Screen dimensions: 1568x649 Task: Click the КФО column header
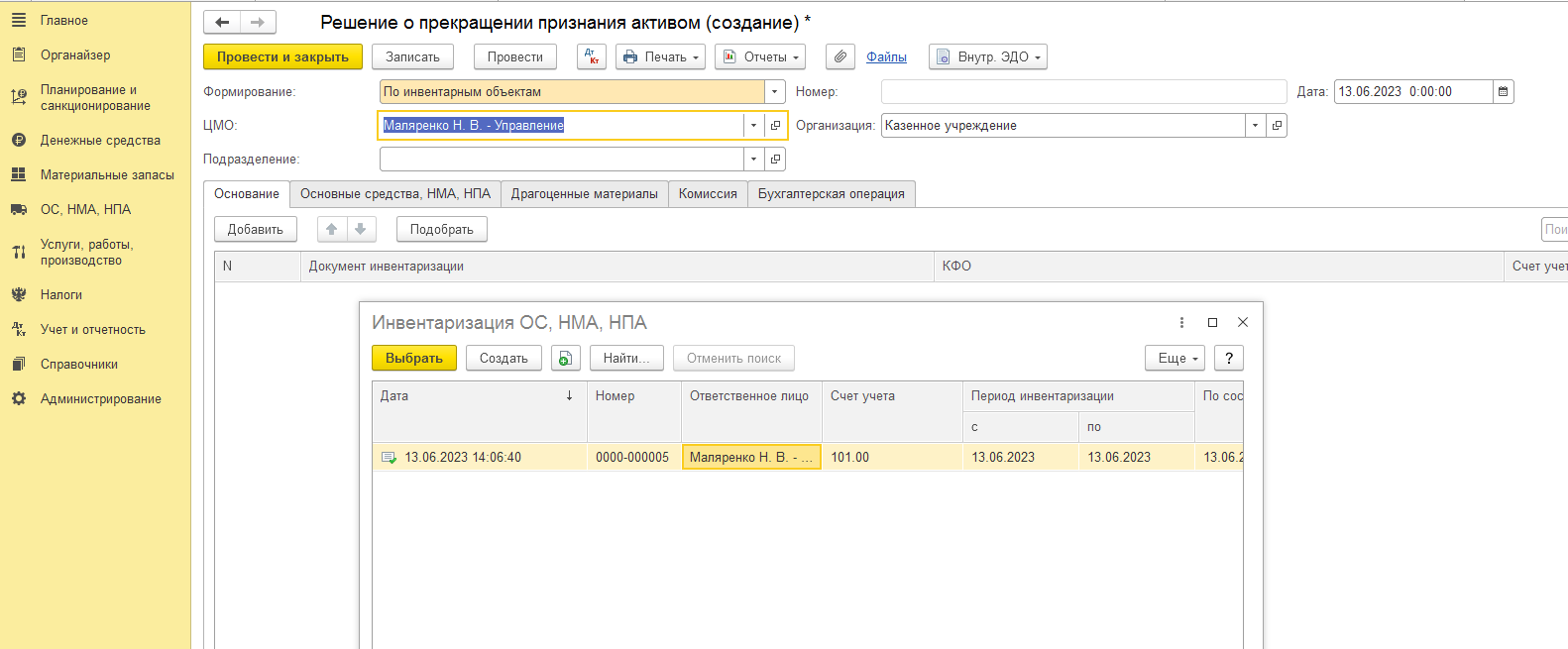pyautogui.click(x=1219, y=267)
